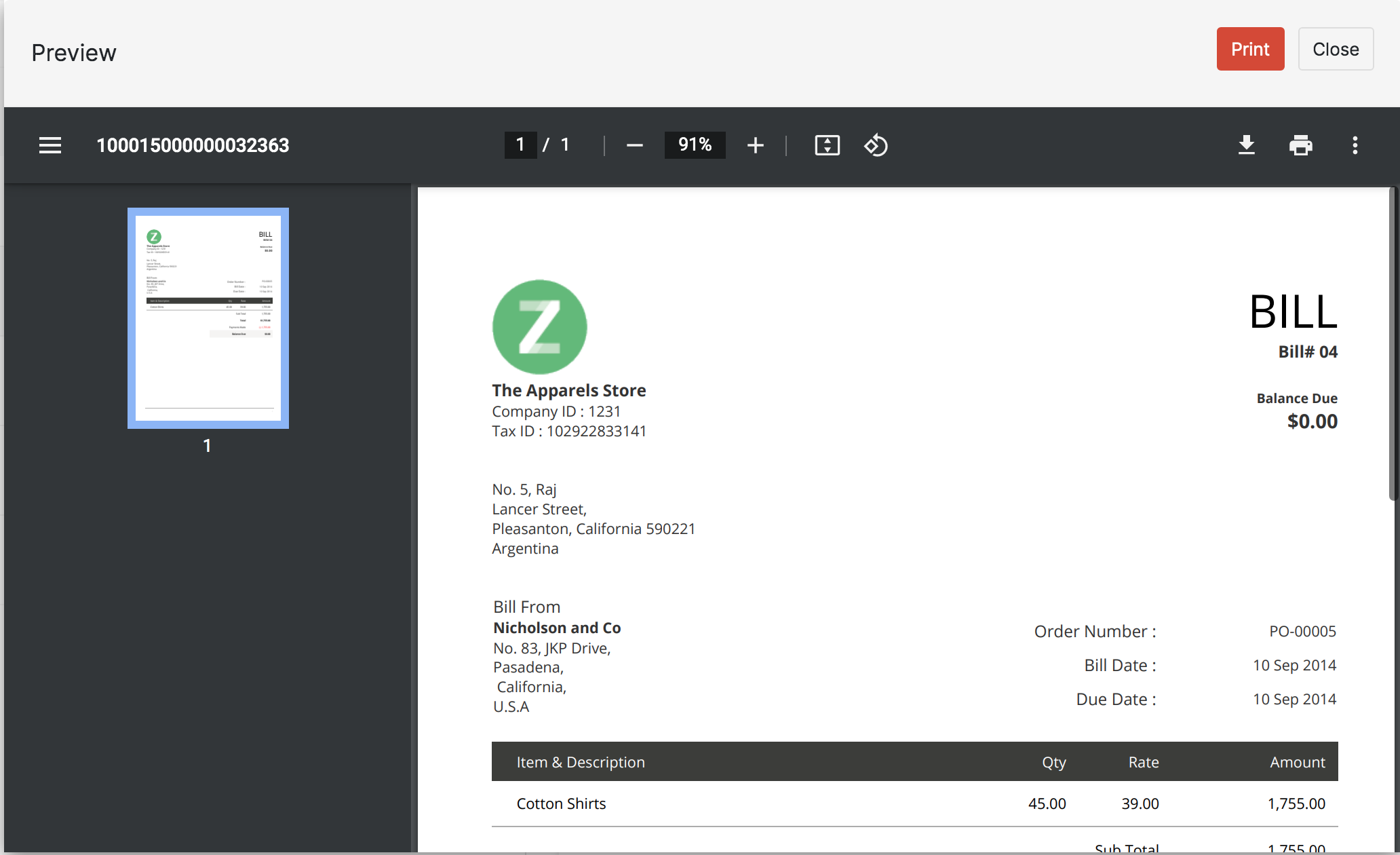Click the document filename 1000150000000032363
This screenshot has width=1400, height=855.
193,145
